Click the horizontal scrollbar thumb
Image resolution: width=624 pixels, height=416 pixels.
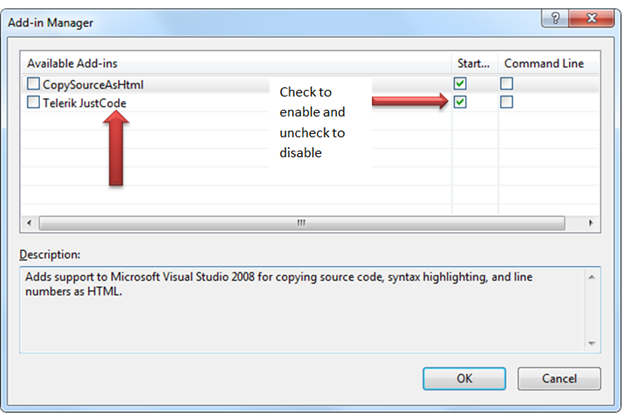(x=300, y=223)
